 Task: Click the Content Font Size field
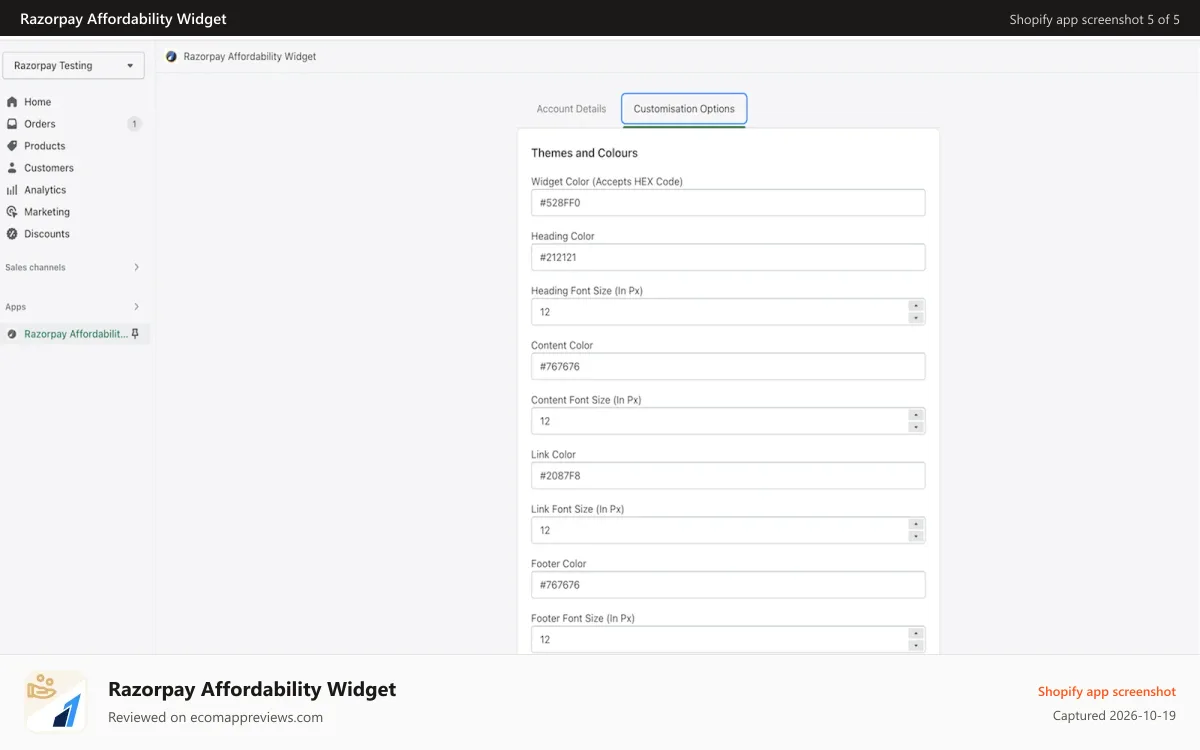(x=728, y=421)
